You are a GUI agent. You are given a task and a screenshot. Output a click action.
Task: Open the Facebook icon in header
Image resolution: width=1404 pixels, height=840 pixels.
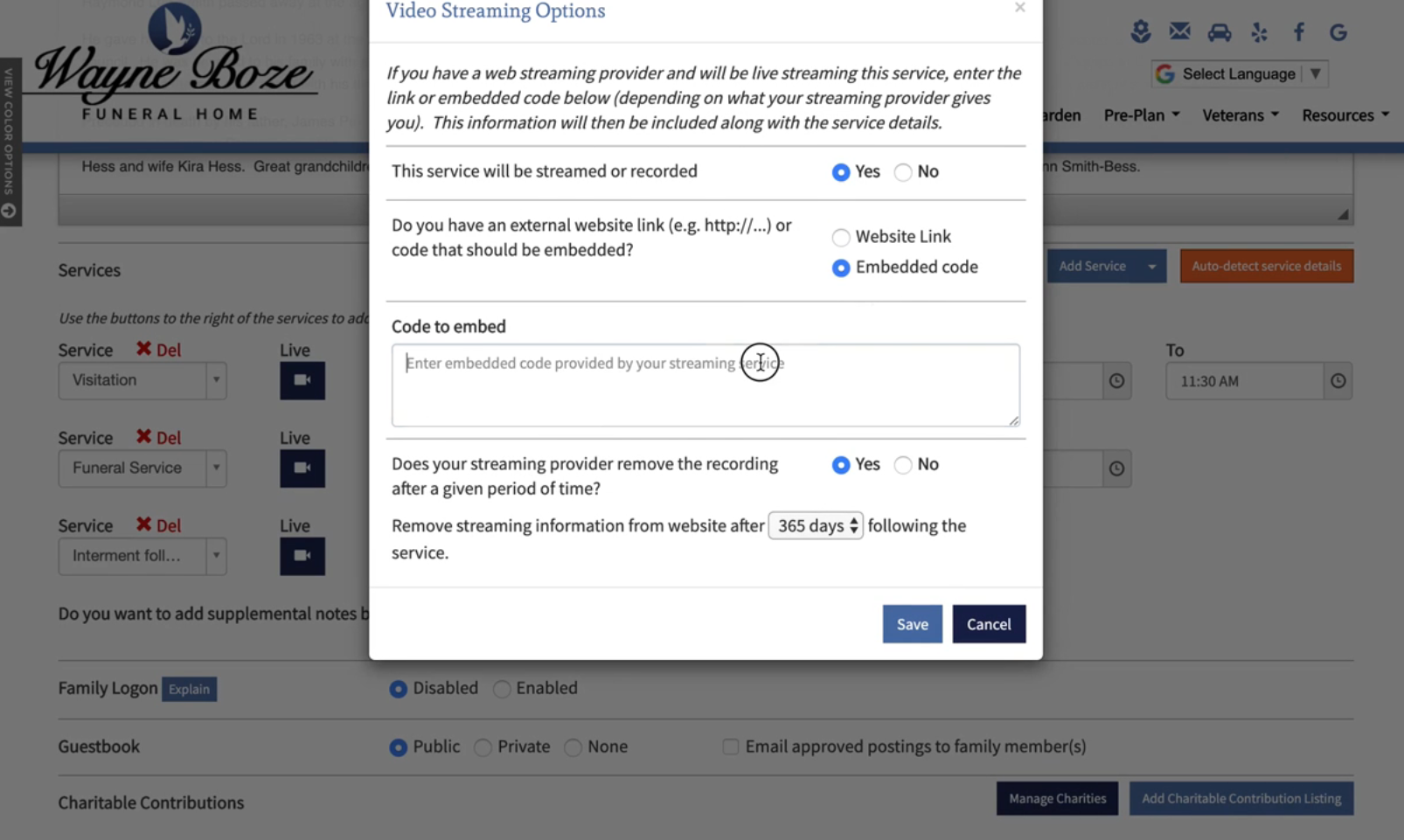tap(1298, 32)
